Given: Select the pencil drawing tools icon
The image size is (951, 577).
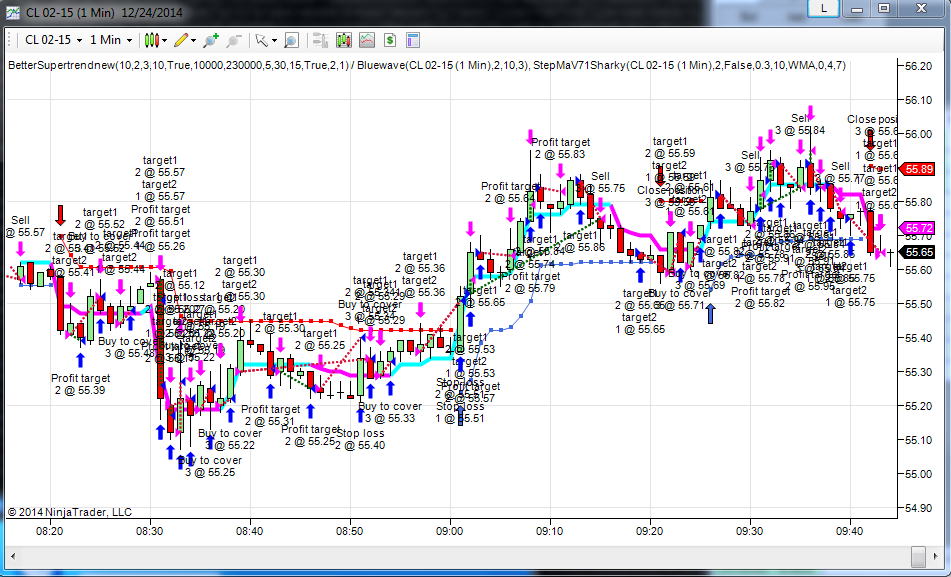Looking at the screenshot, I should tap(181, 40).
